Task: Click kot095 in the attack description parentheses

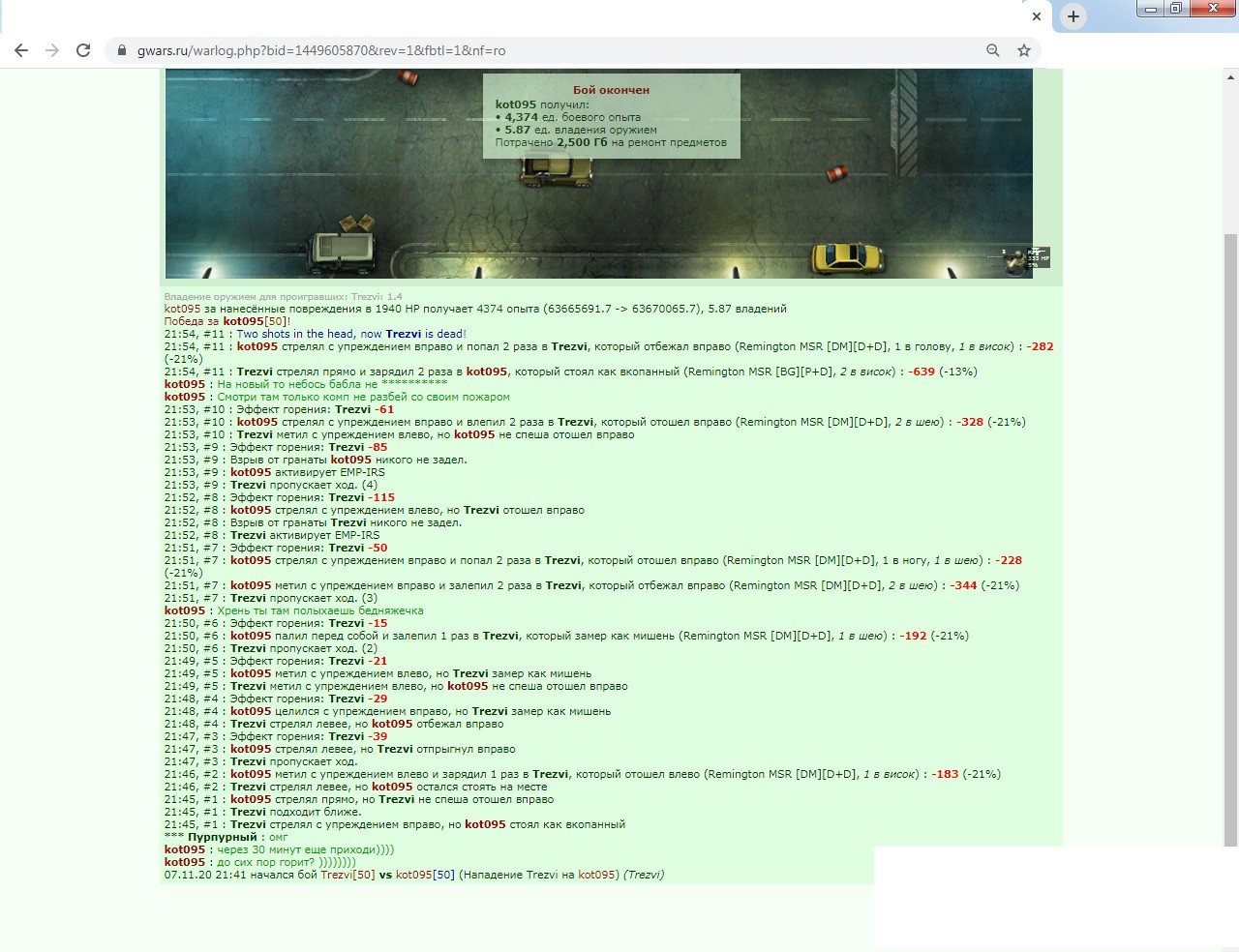Action: (596, 876)
